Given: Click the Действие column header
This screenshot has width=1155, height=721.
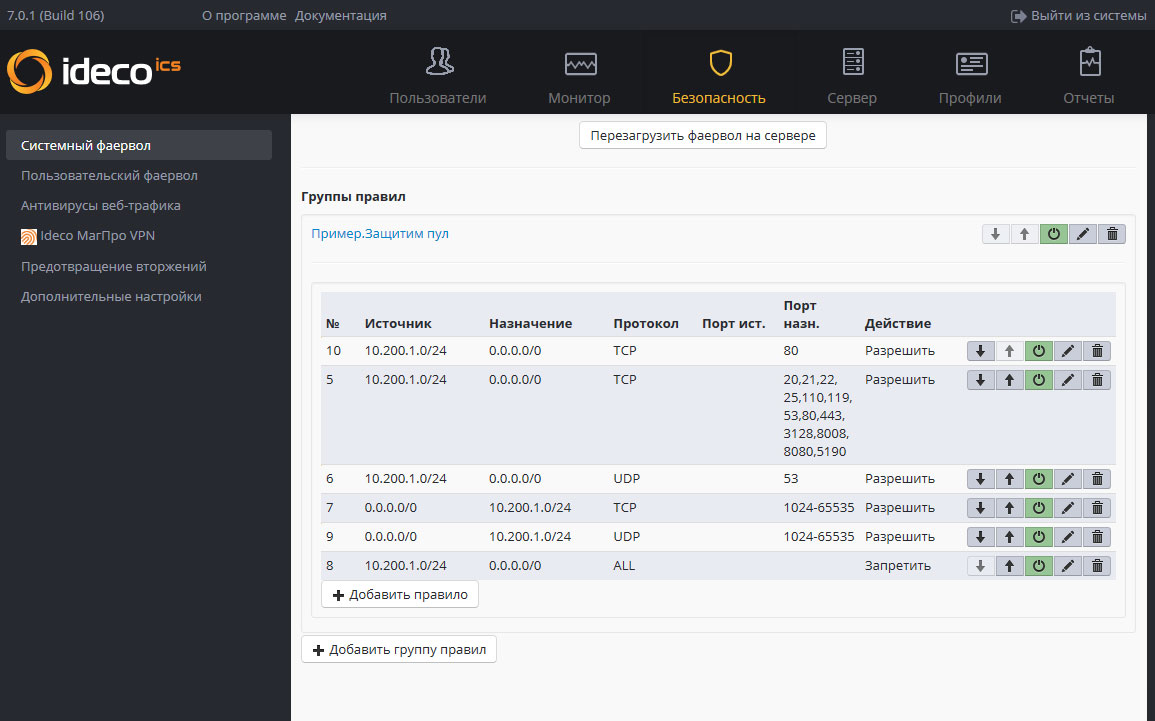Looking at the screenshot, I should (x=898, y=323).
